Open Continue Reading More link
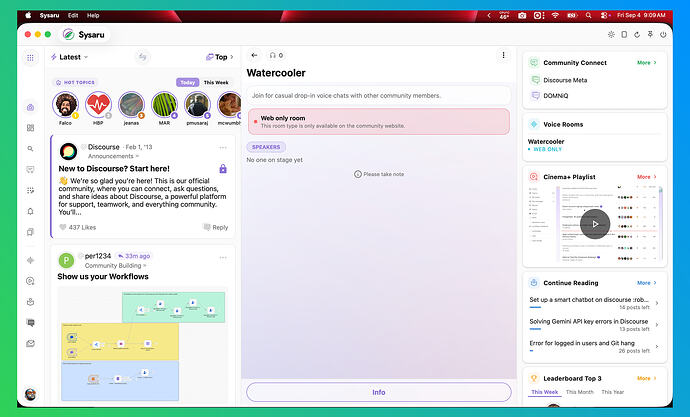Screen dimensions: 690x417 [x=646, y=283]
